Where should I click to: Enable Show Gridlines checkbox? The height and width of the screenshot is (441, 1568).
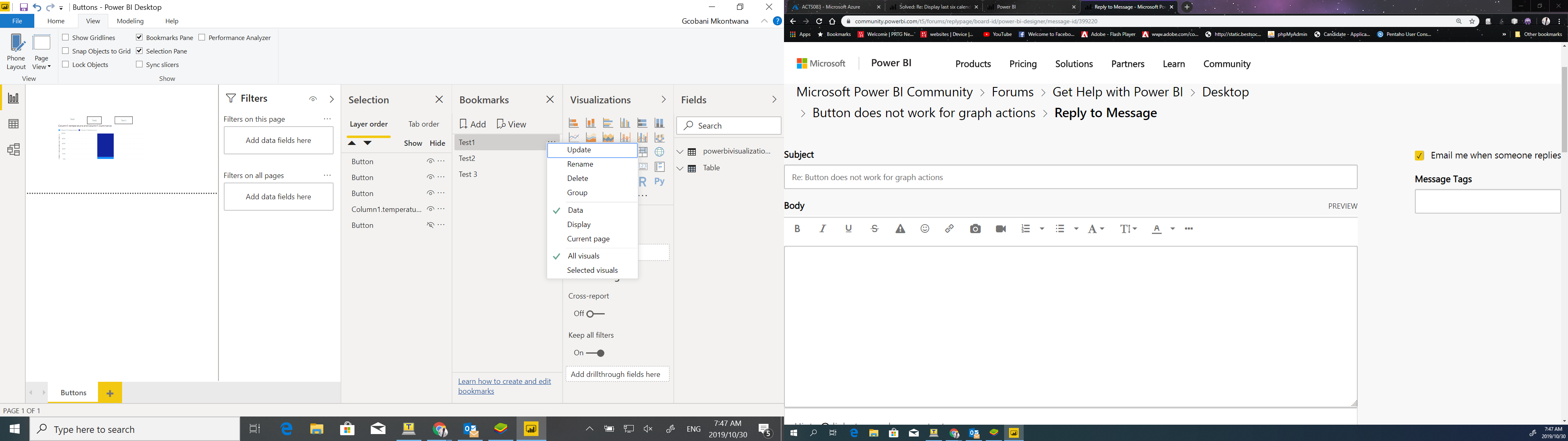pyautogui.click(x=66, y=37)
